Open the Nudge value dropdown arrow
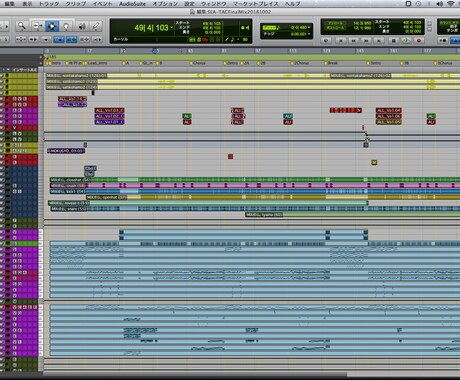This screenshot has width=460, height=380. [309, 34]
